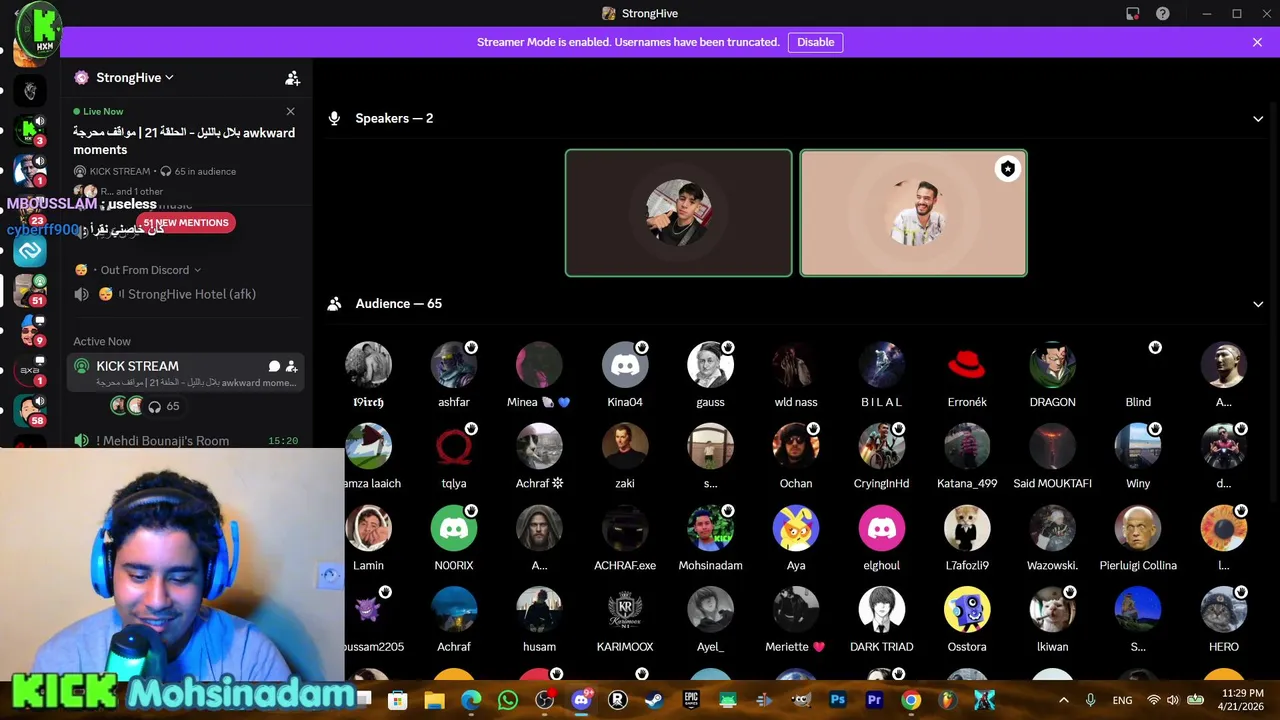
Task: Open Epic Games Launcher from the taskbar
Action: [x=691, y=700]
